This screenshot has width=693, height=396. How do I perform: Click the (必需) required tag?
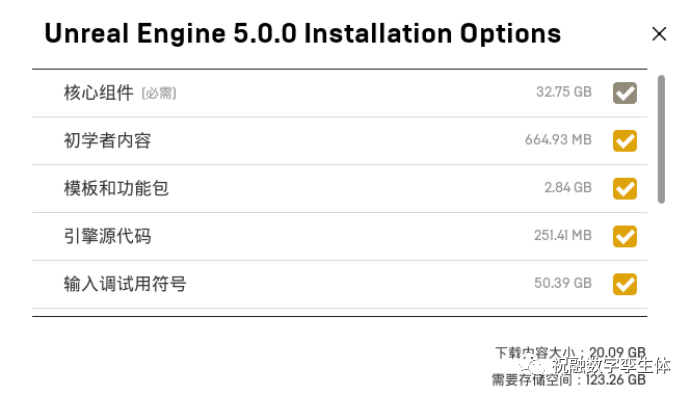(x=159, y=93)
